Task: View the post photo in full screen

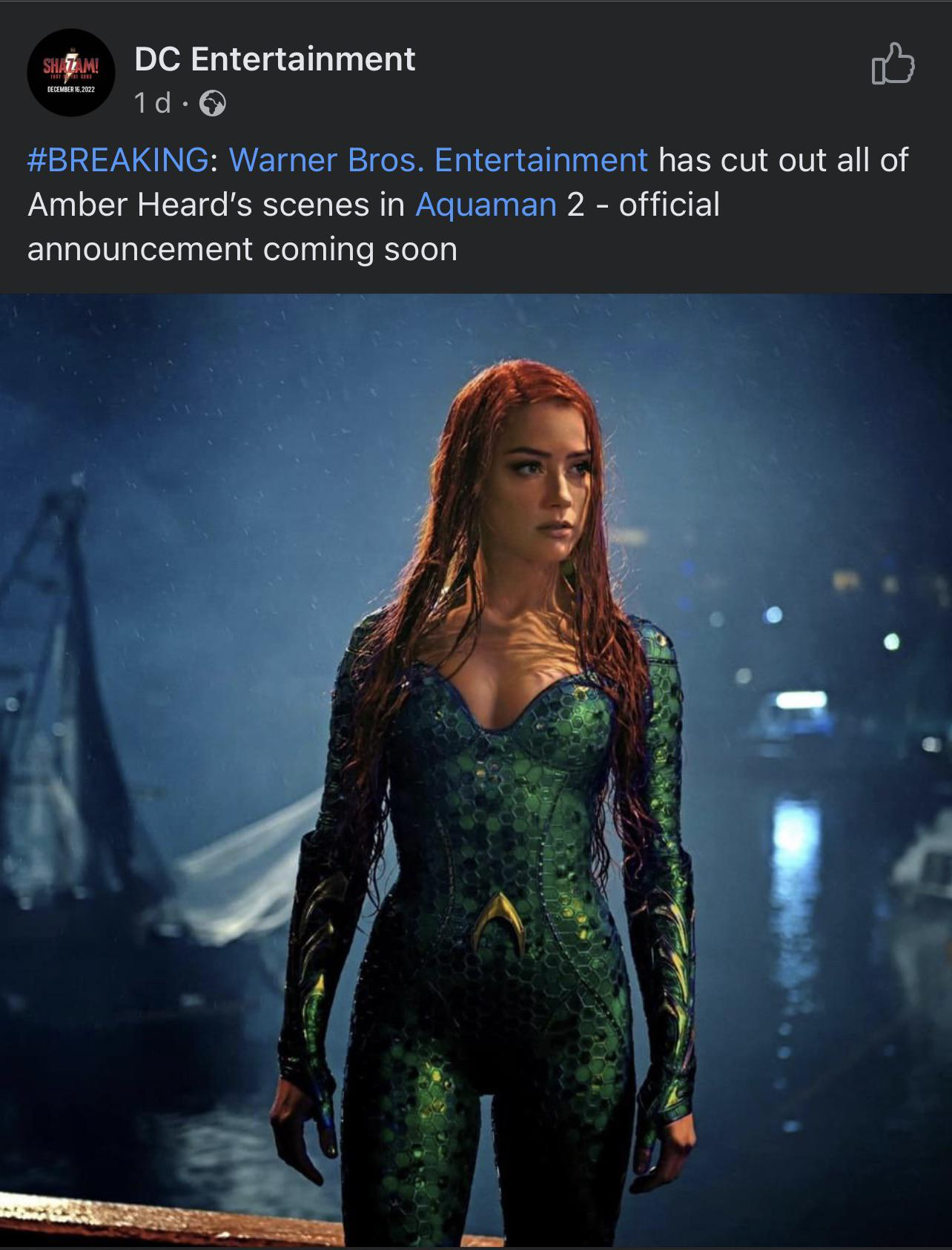Action: [x=476, y=770]
